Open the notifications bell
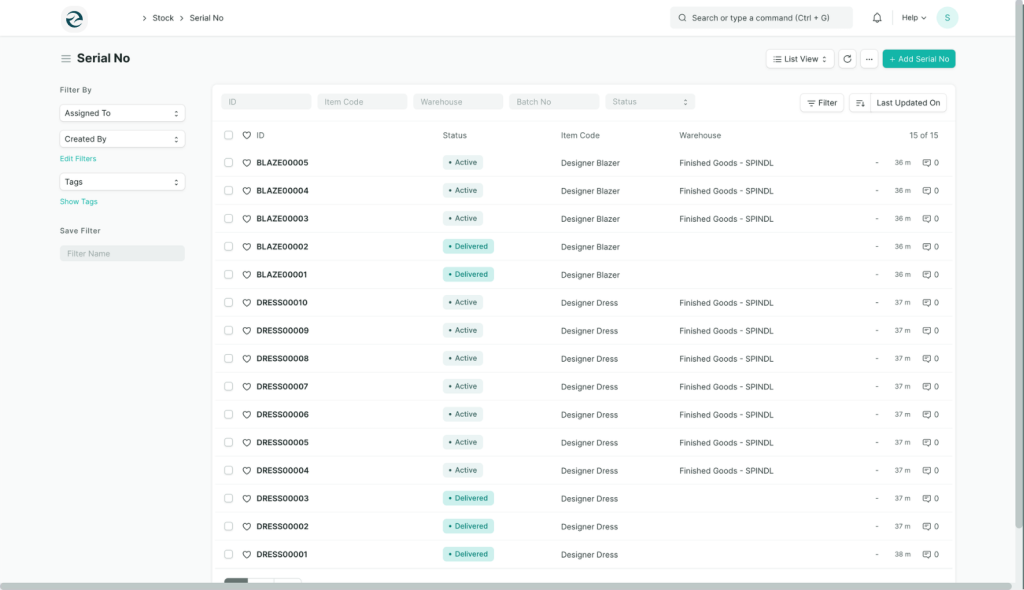The width and height of the screenshot is (1024, 590). (x=877, y=18)
